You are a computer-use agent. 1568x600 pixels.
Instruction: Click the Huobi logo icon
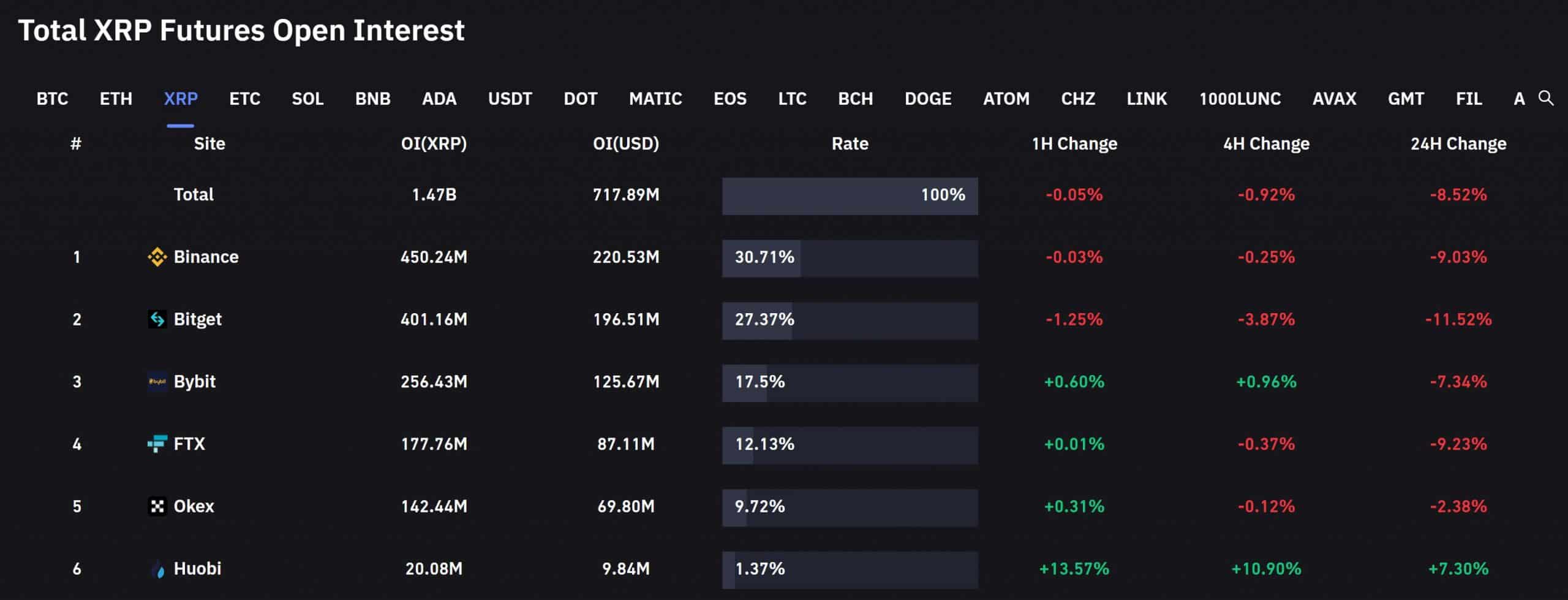157,569
